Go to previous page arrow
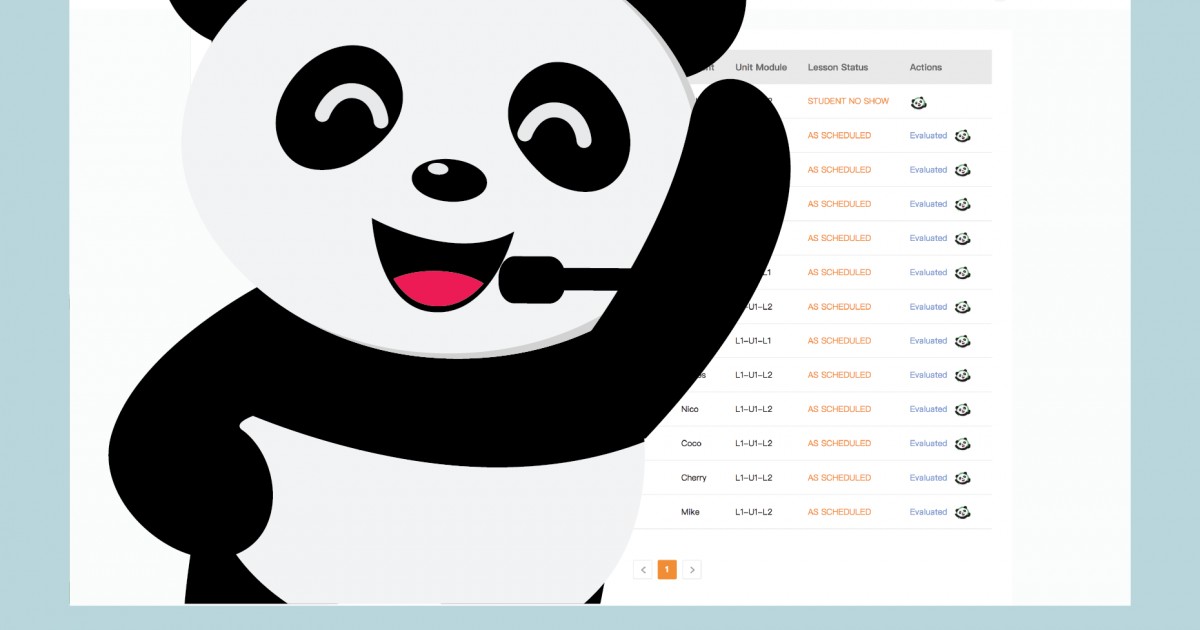Screen dimensions: 1200x630 point(644,570)
